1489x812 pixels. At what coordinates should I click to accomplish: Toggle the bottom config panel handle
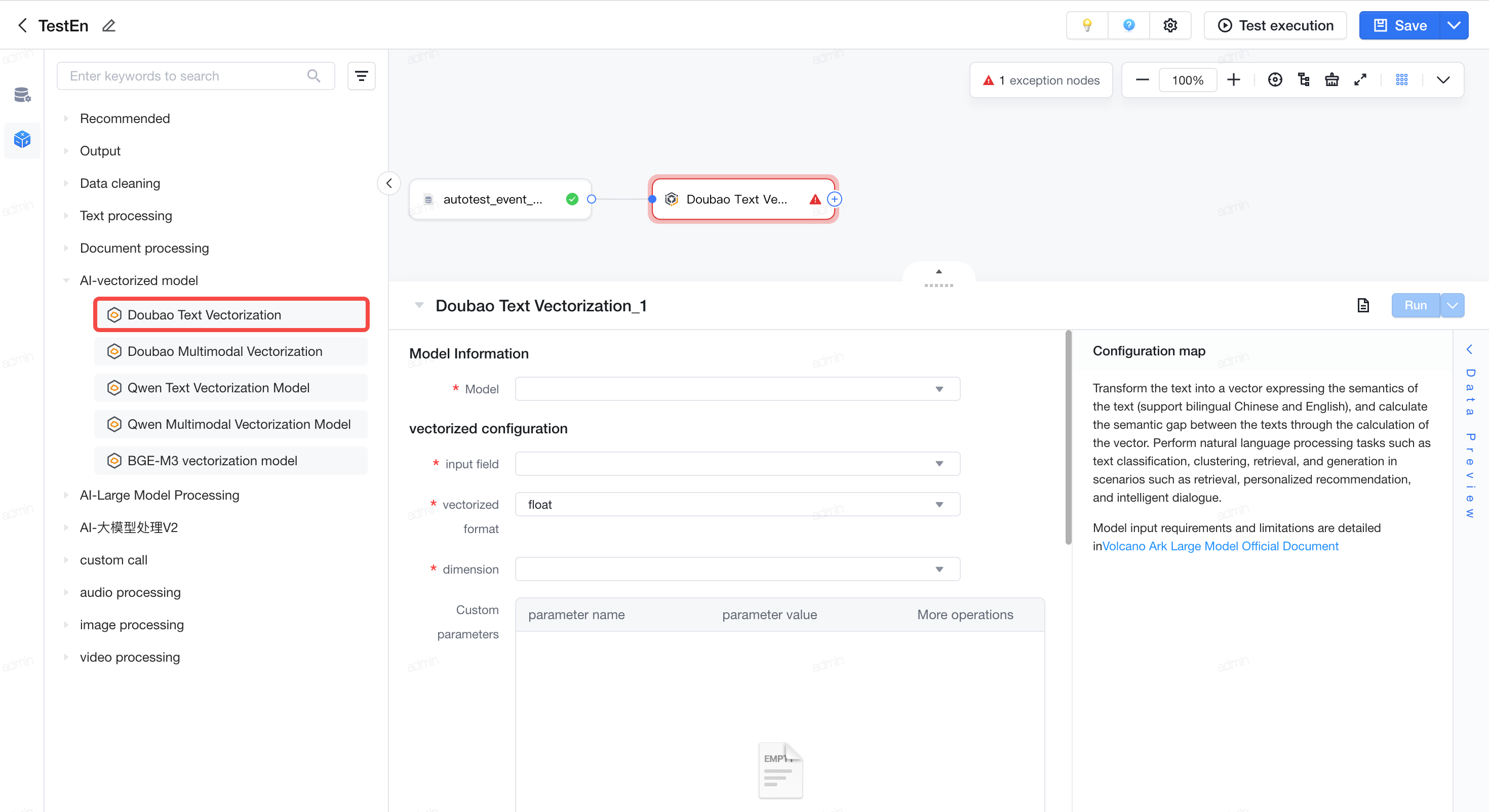(938, 277)
